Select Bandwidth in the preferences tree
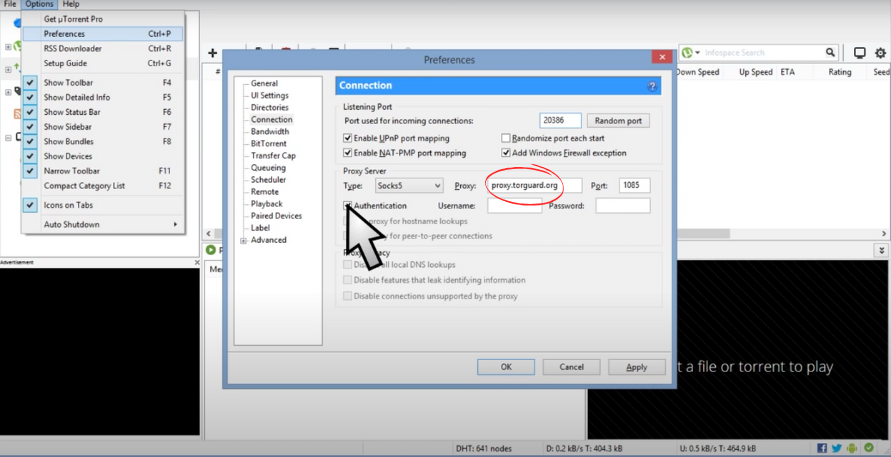The image size is (891, 457). (270, 131)
